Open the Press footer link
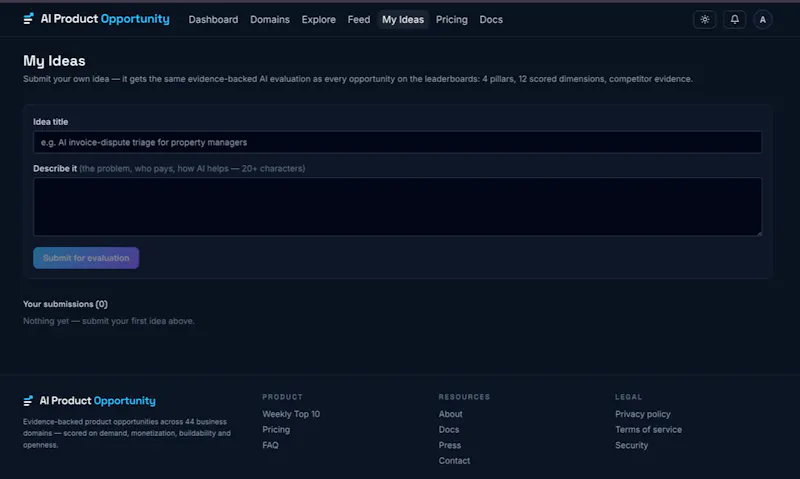This screenshot has height=479, width=800. point(449,445)
